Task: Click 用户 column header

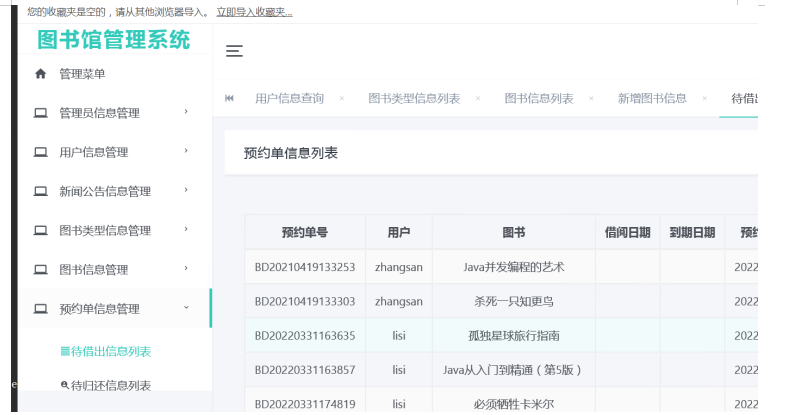Action: click(399, 232)
